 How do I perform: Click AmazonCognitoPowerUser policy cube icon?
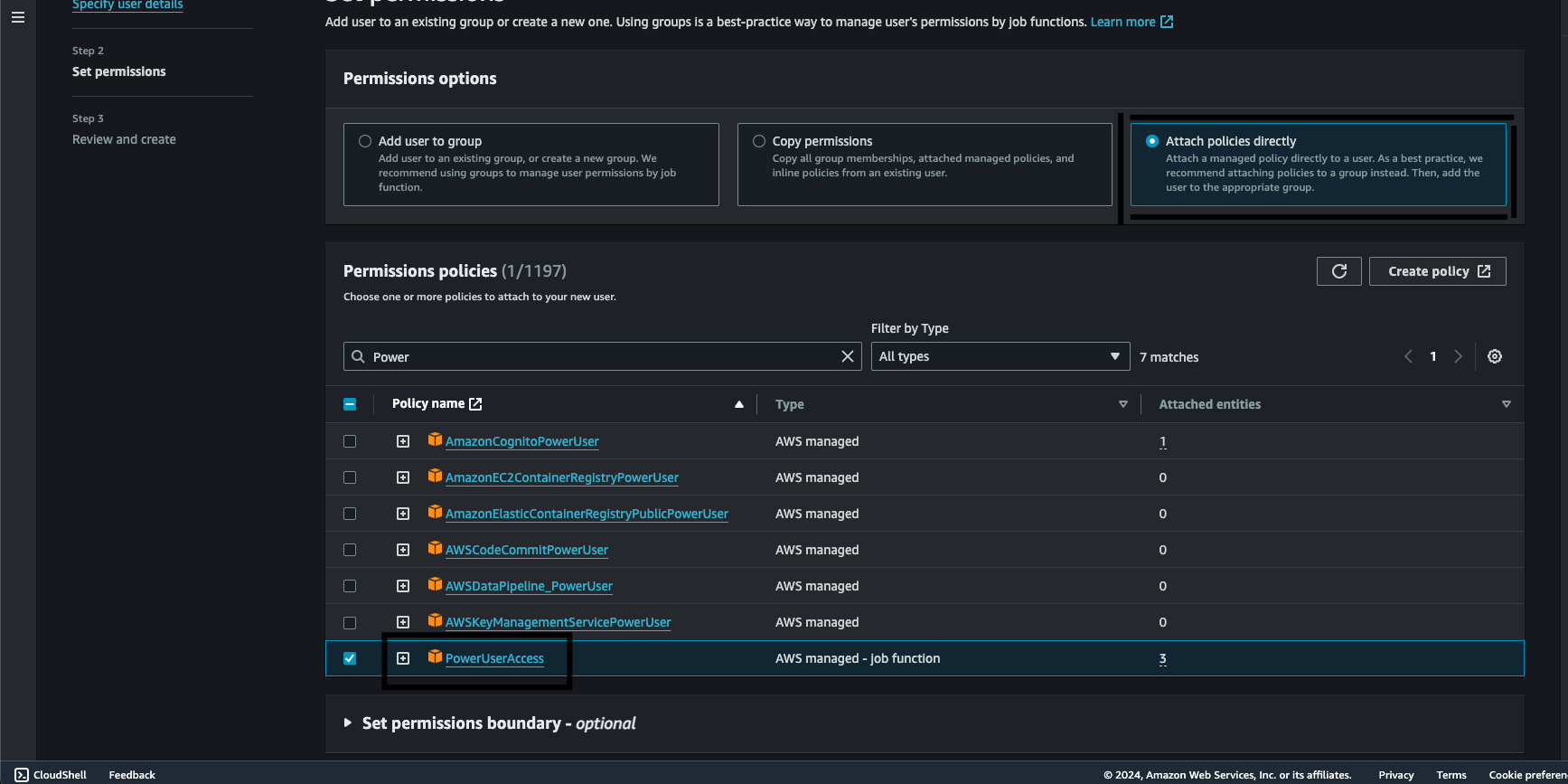(435, 439)
